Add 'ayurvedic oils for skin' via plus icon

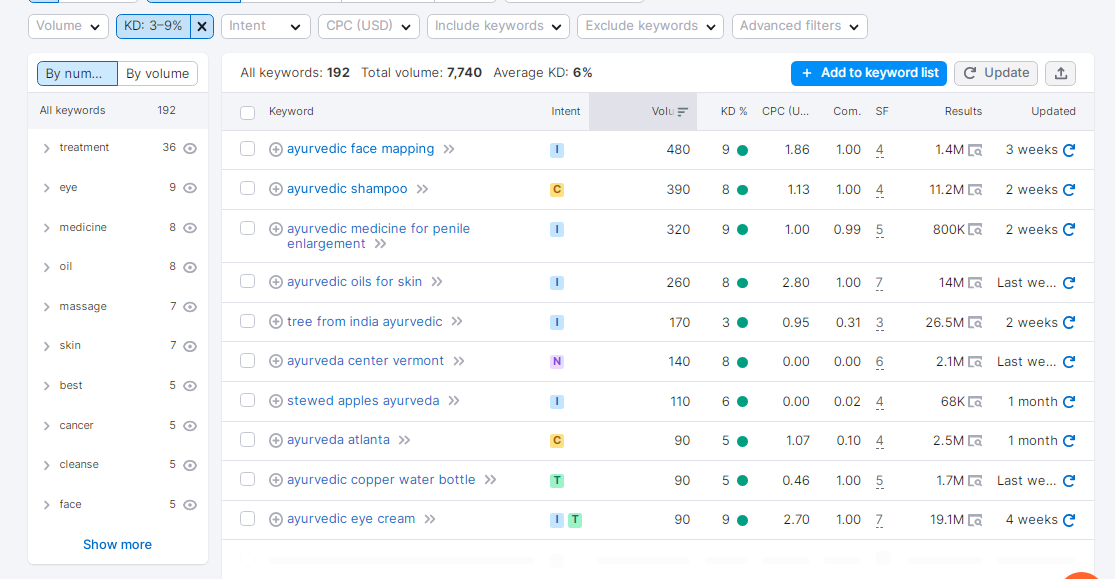point(276,282)
